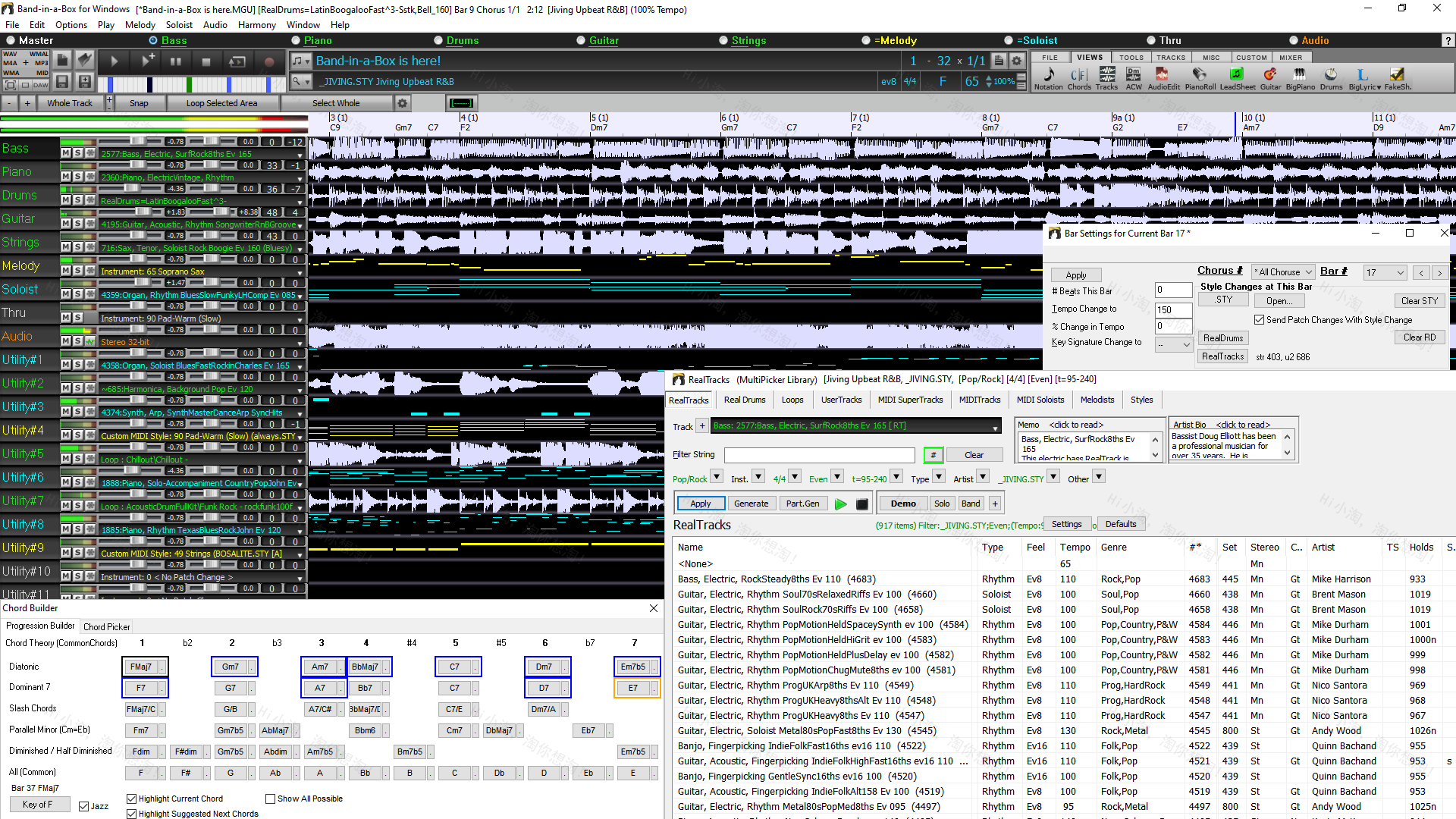Viewport: 1456px width, 819px height.
Task: Open the Piano Roll editor
Action: click(1200, 76)
